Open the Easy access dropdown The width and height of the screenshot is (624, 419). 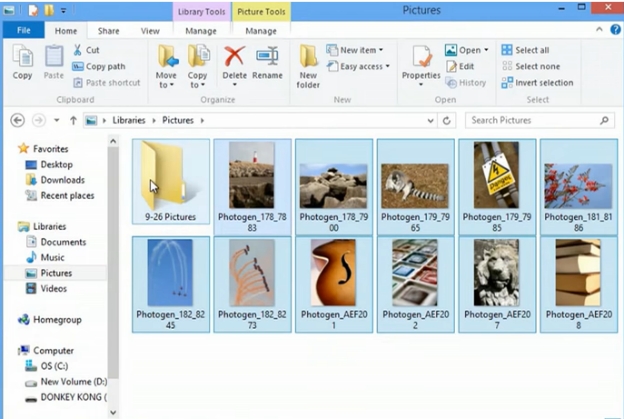tap(358, 66)
